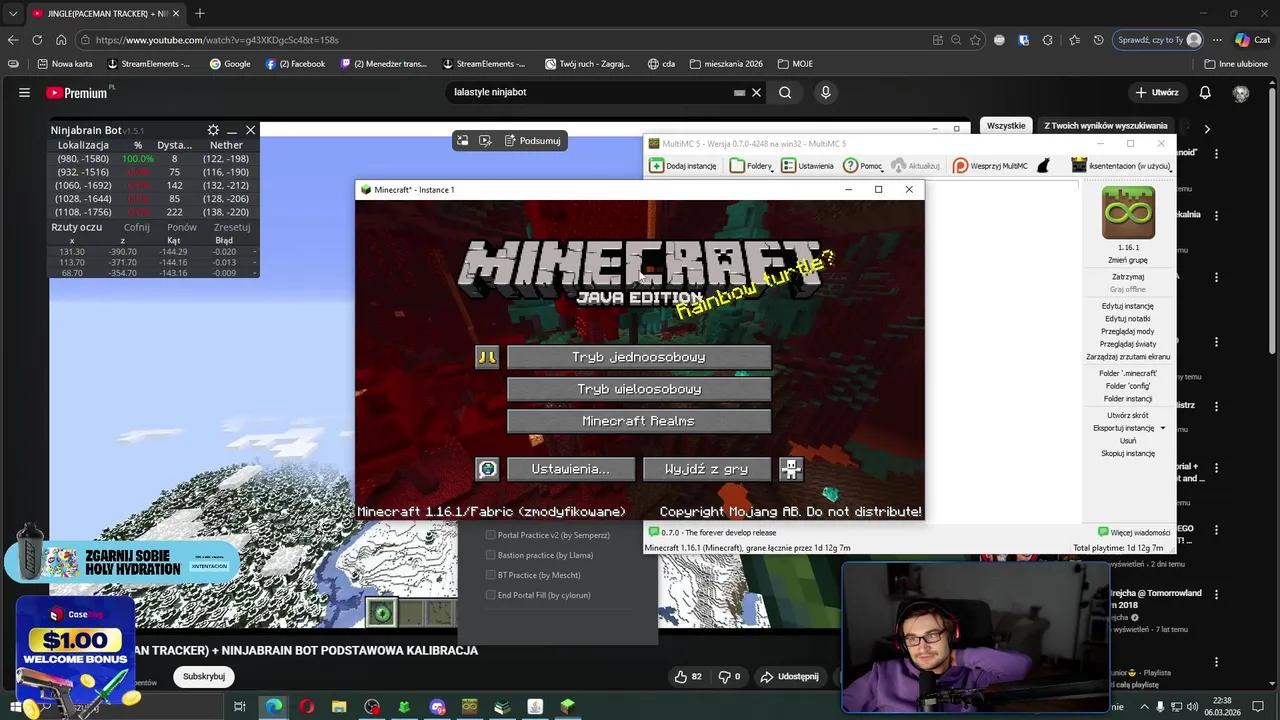Image resolution: width=1280 pixels, height=720 pixels.
Task: Open Opera from the taskbar
Action: pyautogui.click(x=306, y=707)
